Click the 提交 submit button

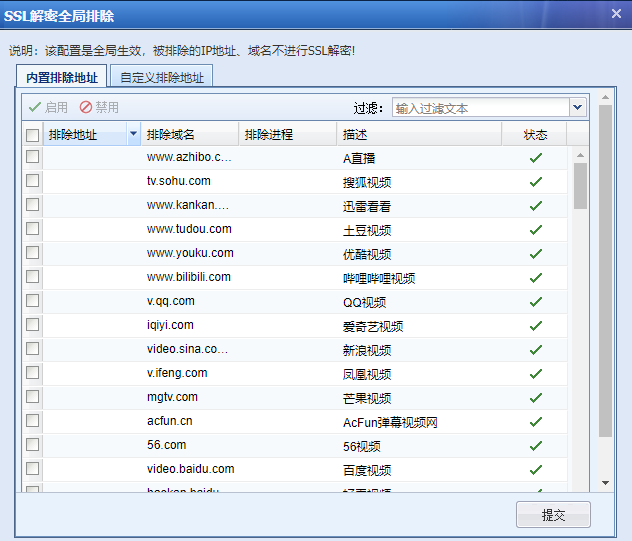tap(553, 515)
